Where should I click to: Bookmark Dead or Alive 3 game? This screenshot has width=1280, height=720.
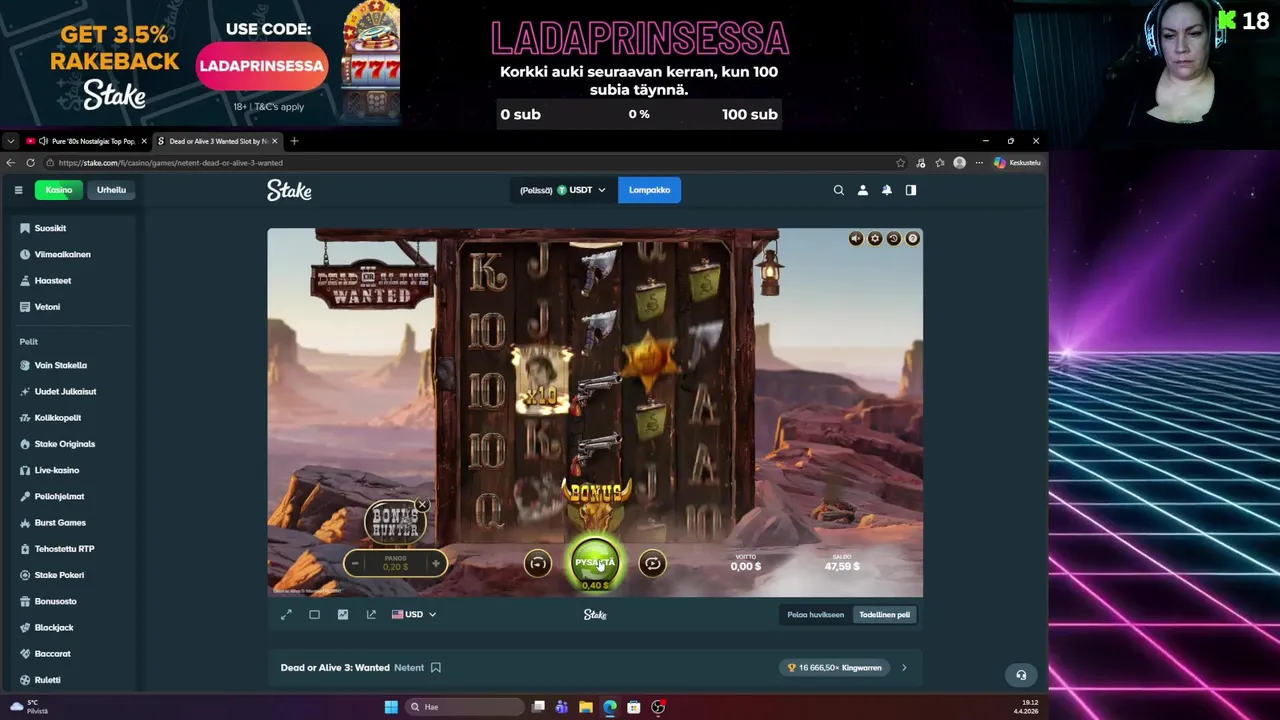tap(436, 667)
